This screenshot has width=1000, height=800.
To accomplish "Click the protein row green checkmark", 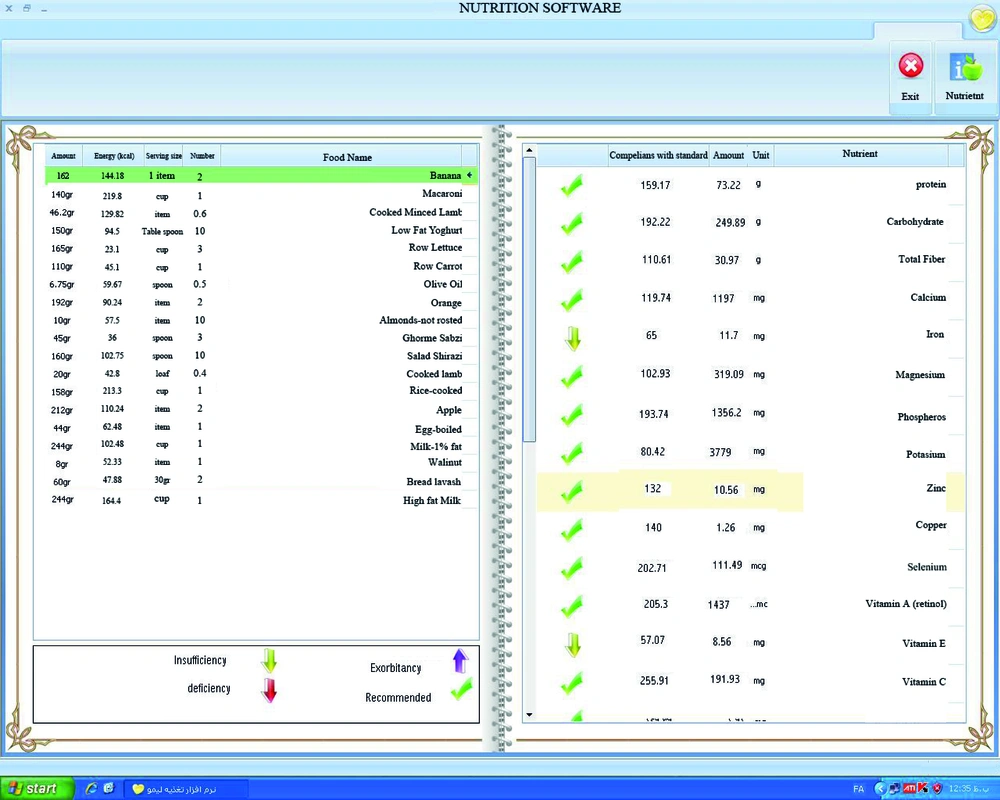I will click(572, 186).
